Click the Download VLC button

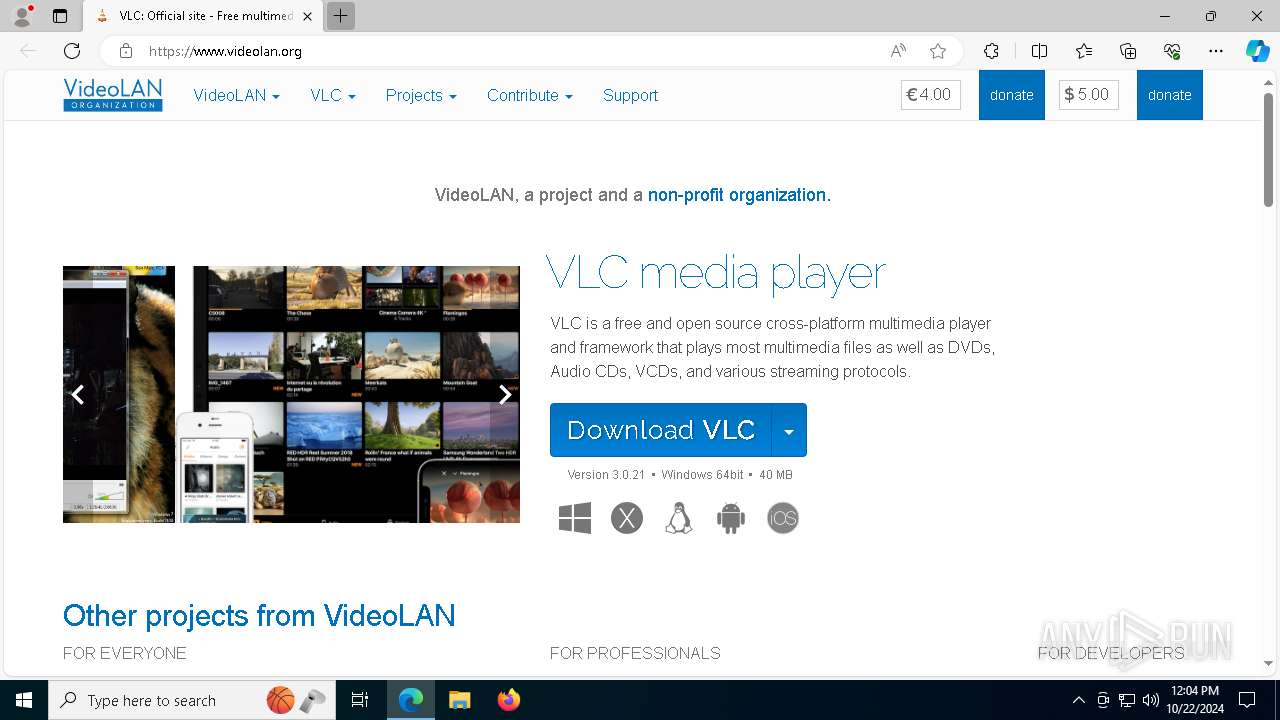[x=661, y=430]
